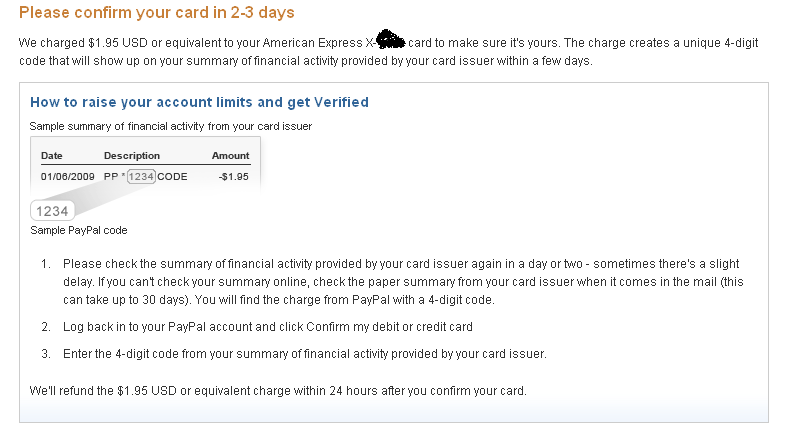Click the Date column header in the sample table
This screenshot has height=434, width=804.
click(x=53, y=156)
